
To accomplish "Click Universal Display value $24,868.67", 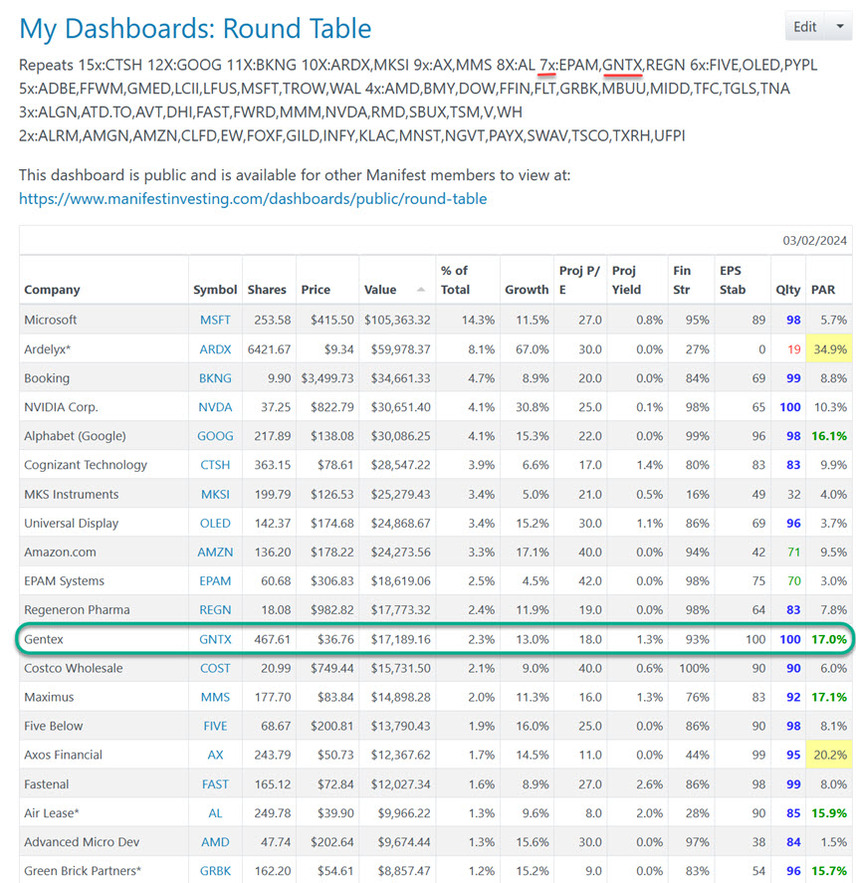I will point(400,523).
